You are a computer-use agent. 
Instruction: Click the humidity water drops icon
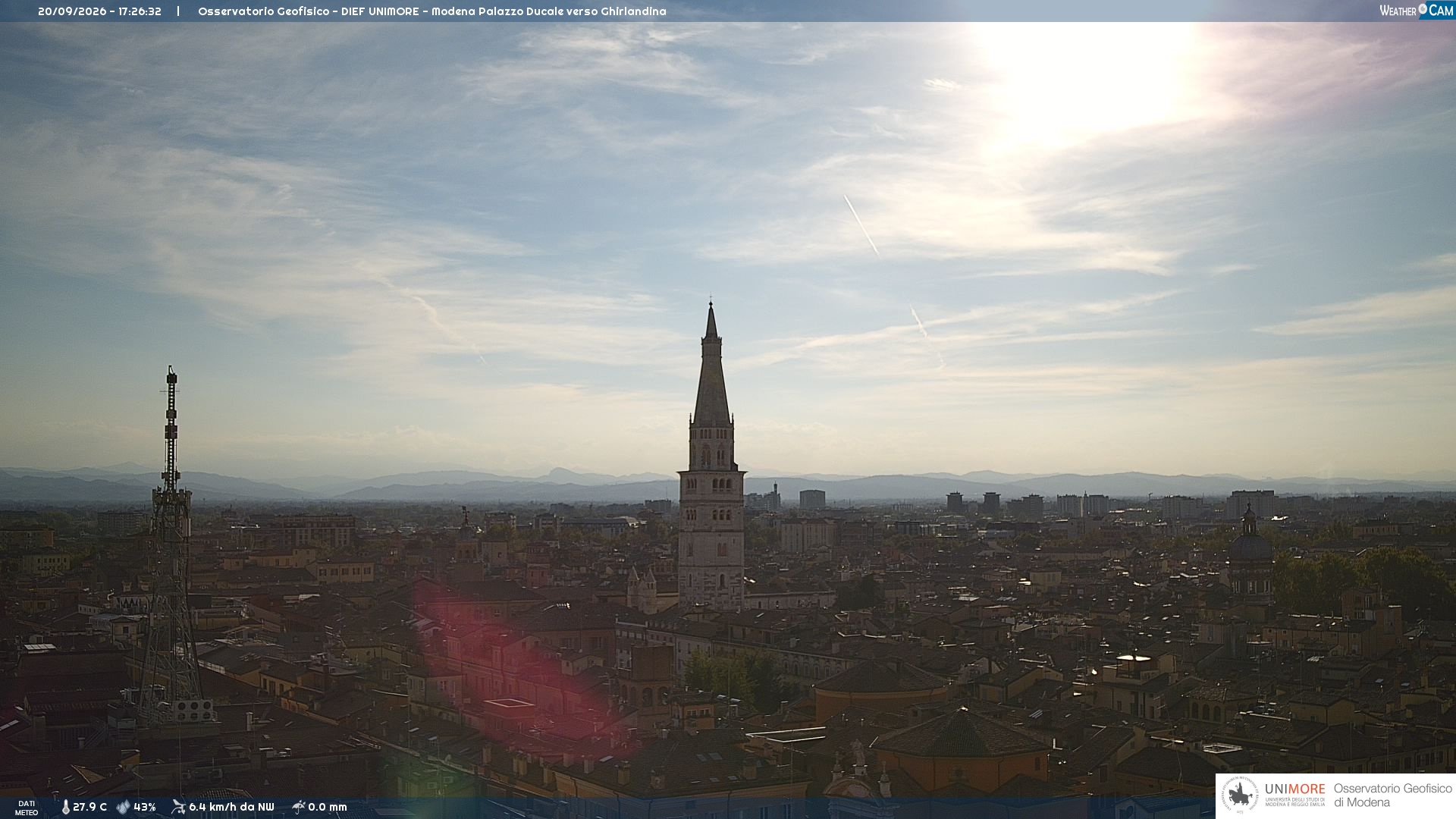point(124,808)
